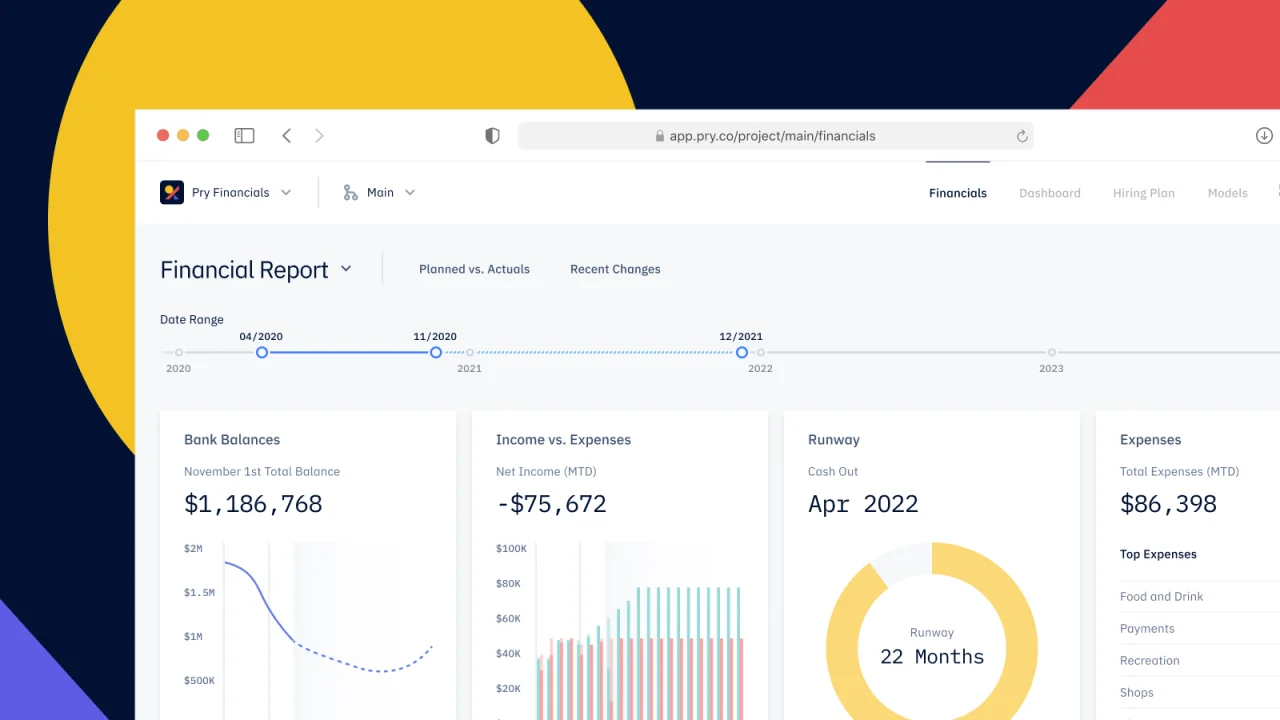Open the Hiring Plan tab
Screen dimensions: 1280x720
tap(1143, 193)
